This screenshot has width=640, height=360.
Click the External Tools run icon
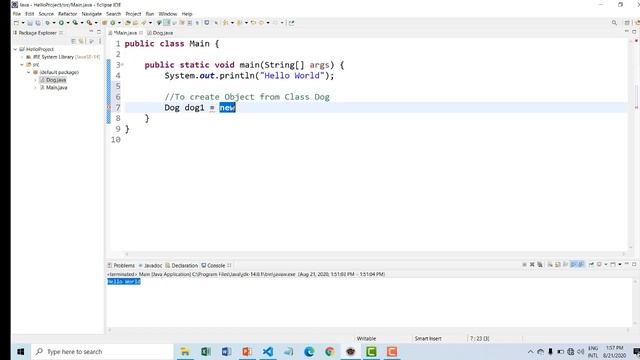pyautogui.click(x=89, y=23)
